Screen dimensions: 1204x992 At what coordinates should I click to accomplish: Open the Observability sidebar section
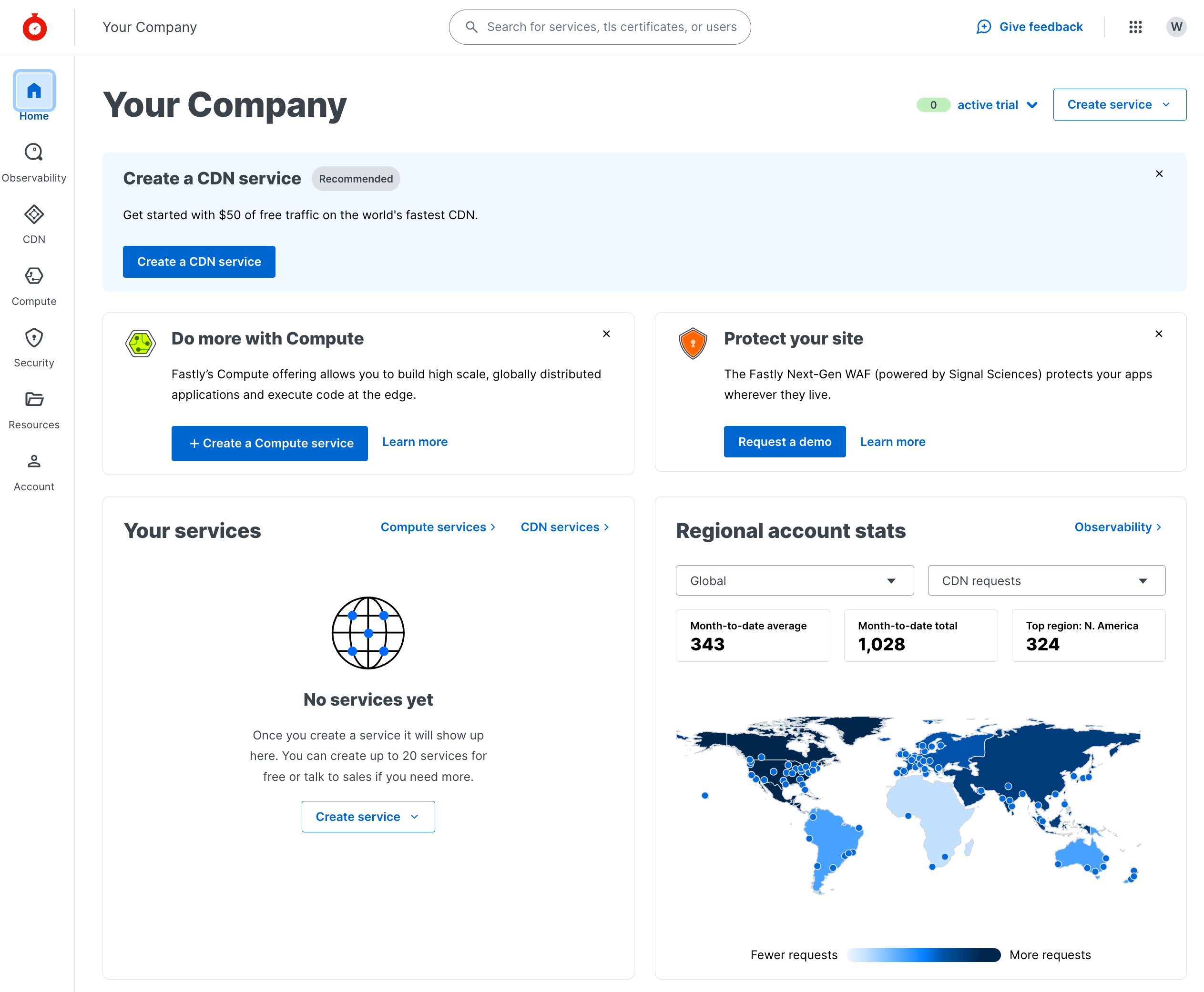34,162
